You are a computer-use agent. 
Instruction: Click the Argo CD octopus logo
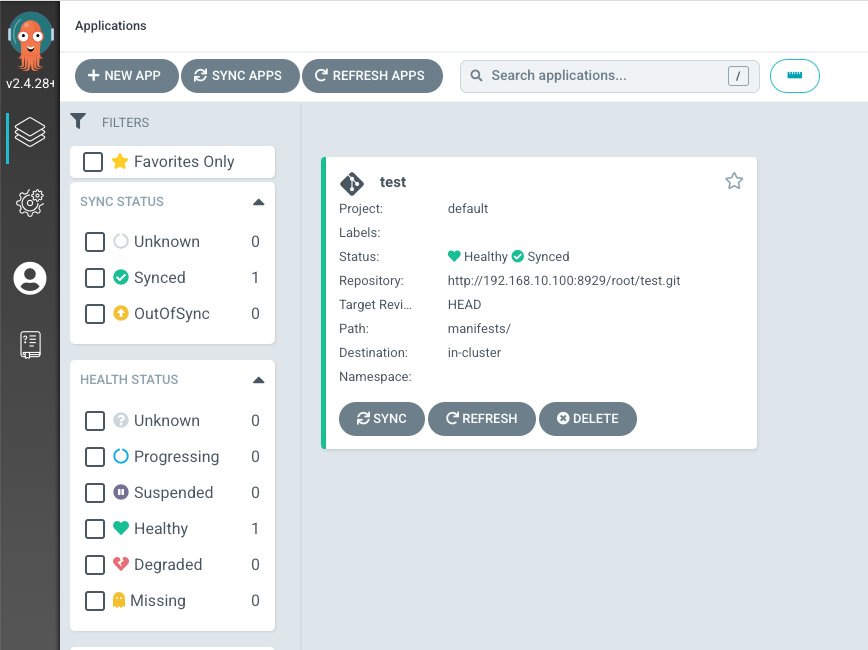click(30, 38)
